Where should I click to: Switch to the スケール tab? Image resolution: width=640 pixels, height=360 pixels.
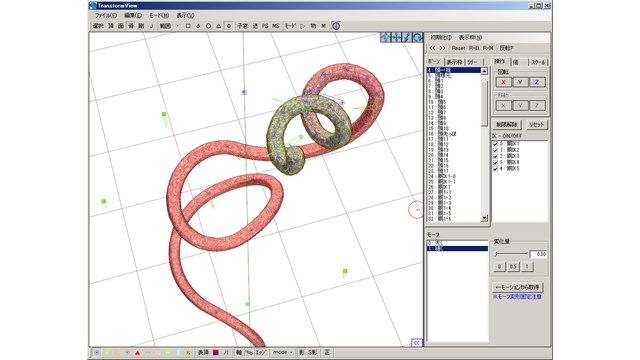click(x=538, y=62)
